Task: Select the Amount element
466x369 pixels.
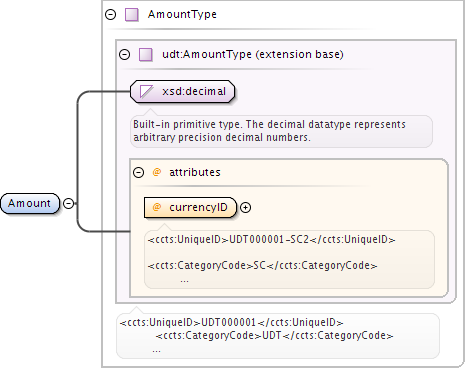Action: (x=30, y=203)
